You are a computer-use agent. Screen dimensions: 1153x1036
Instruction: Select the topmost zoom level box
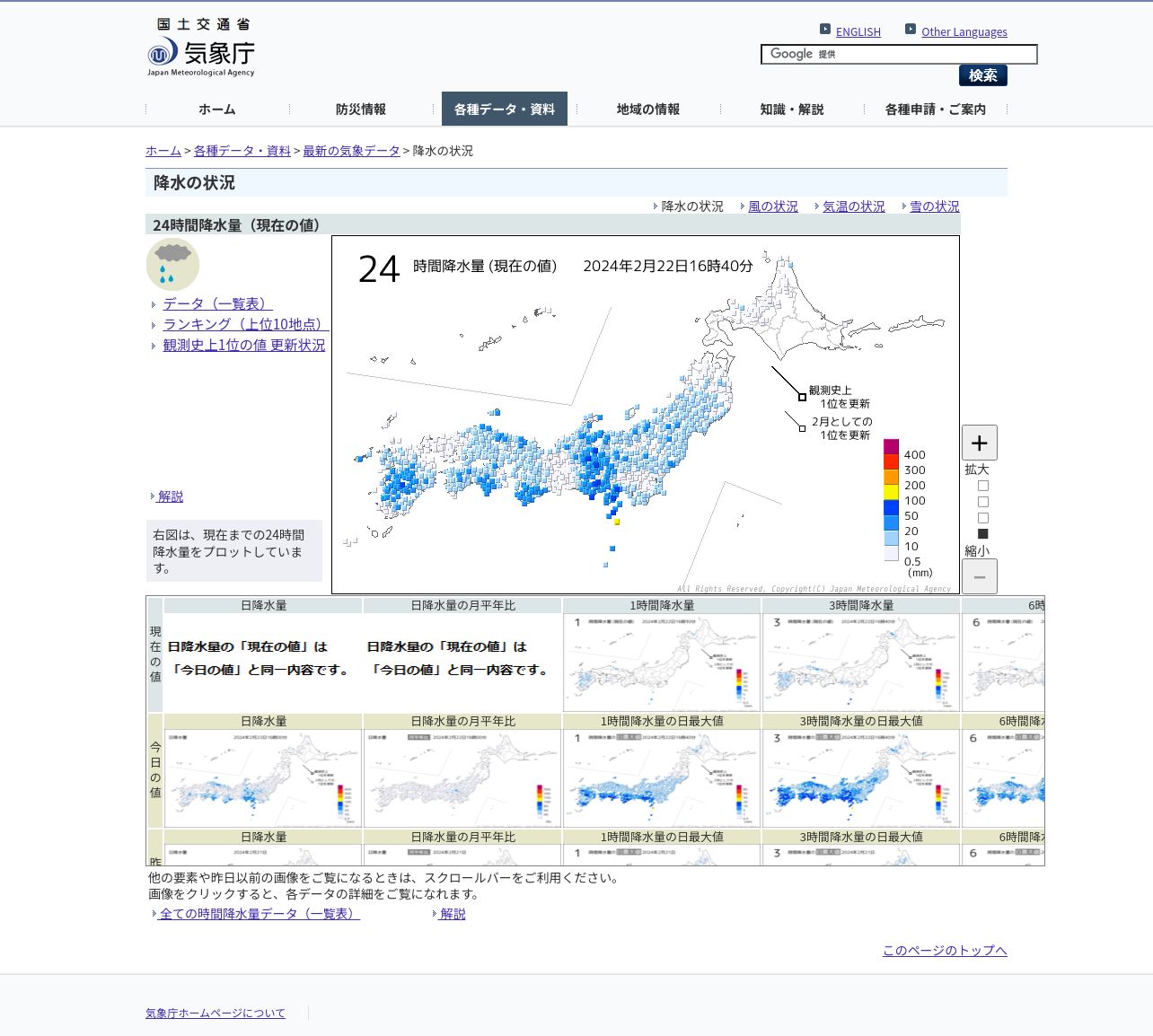[x=983, y=486]
